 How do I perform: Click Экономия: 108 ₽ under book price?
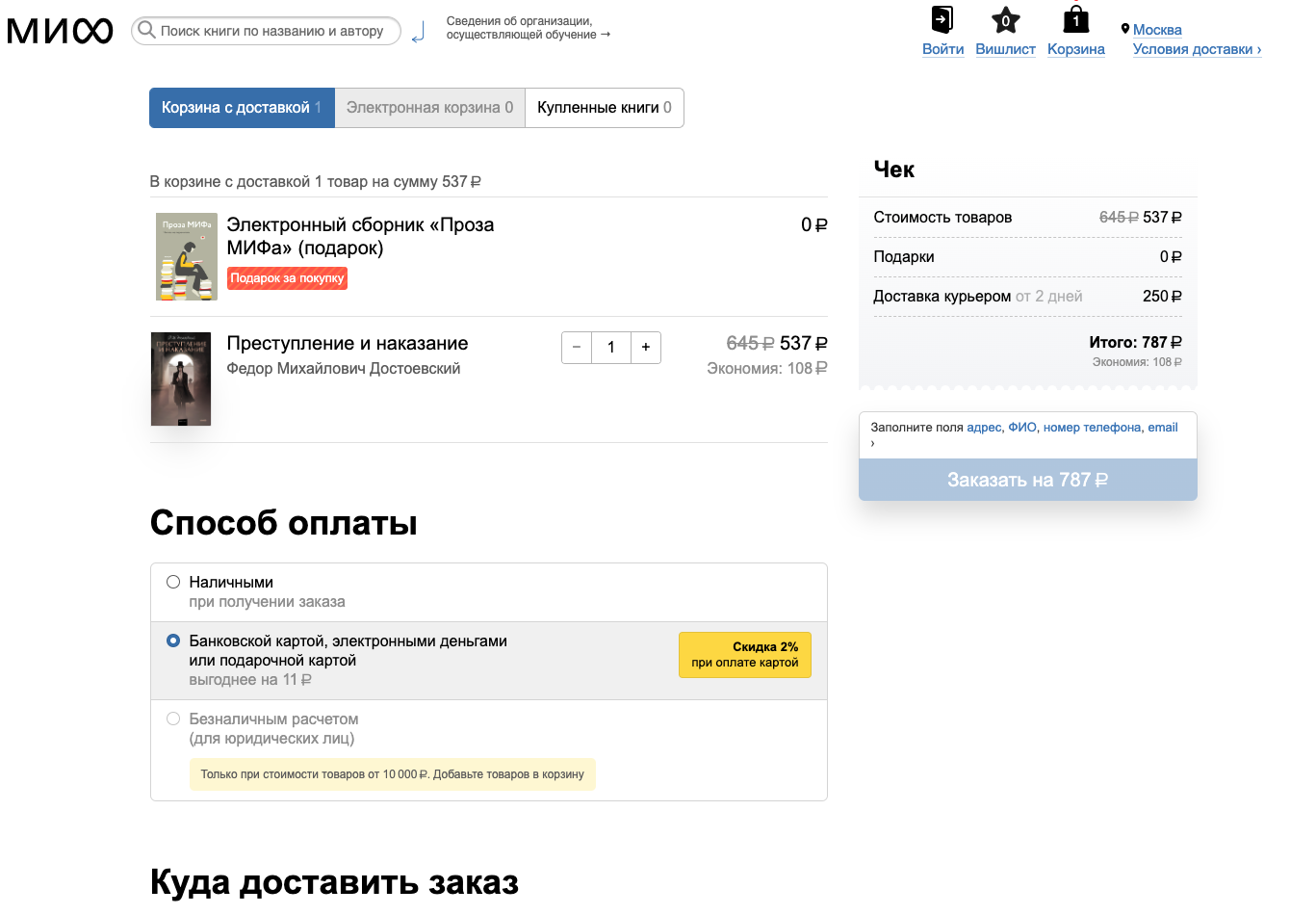pyautogui.click(x=767, y=369)
